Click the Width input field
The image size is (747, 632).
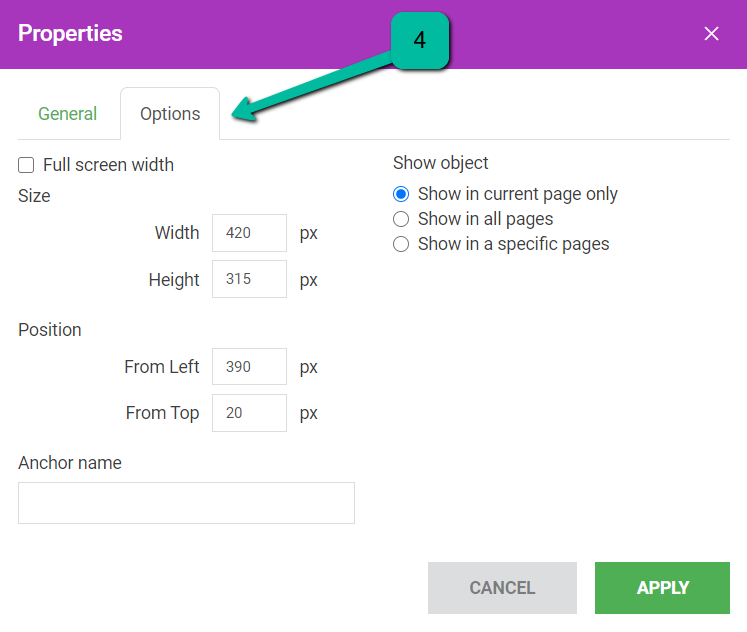(x=249, y=233)
